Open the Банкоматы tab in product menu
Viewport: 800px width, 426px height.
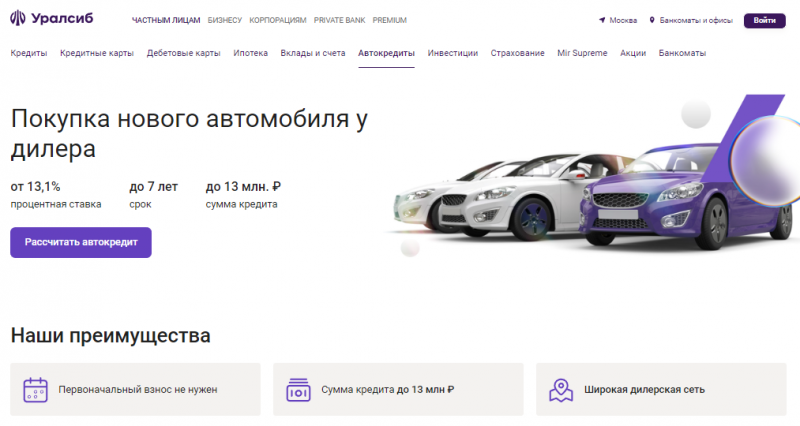[x=682, y=53]
